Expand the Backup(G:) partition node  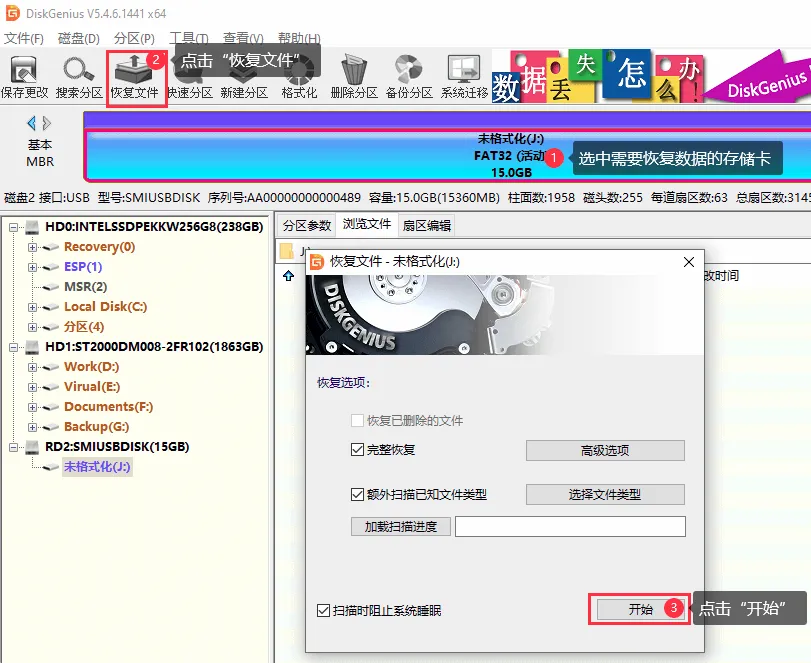[32, 427]
